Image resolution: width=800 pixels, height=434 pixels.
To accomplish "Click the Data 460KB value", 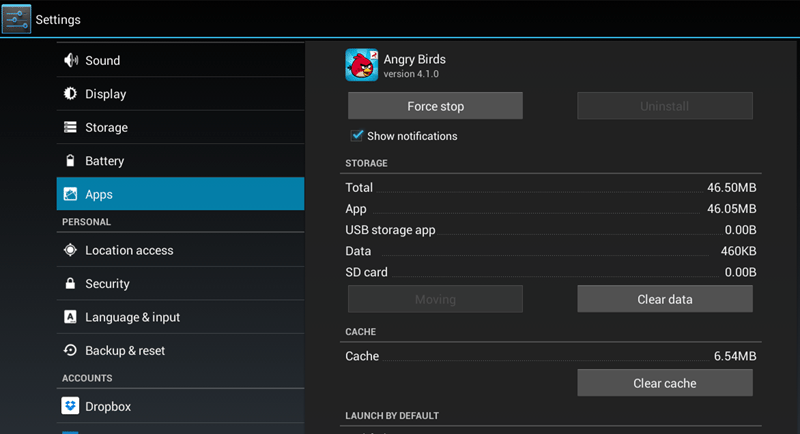I will (x=738, y=251).
